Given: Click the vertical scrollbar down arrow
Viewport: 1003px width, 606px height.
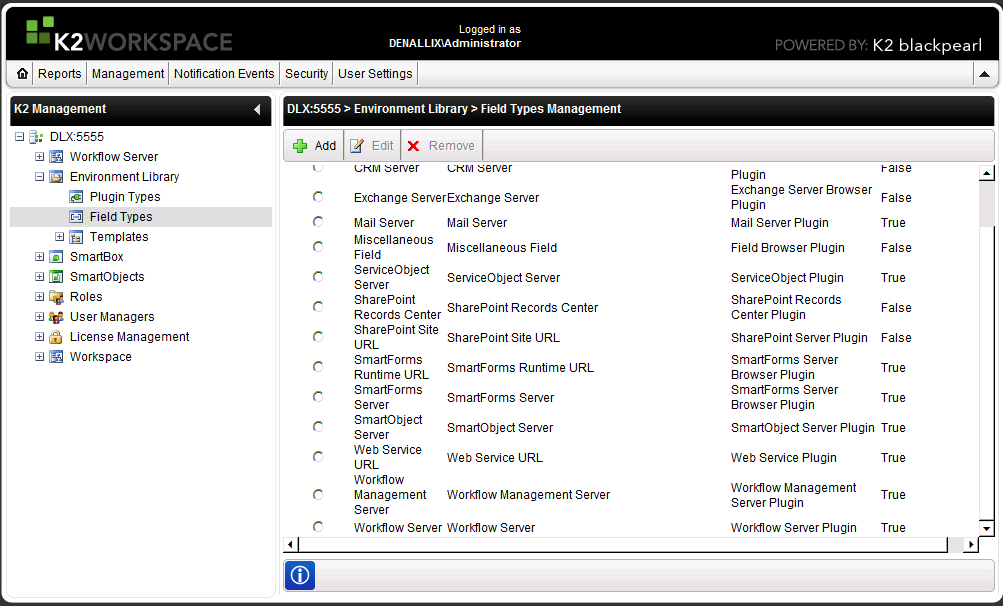Looking at the screenshot, I should [x=986, y=528].
